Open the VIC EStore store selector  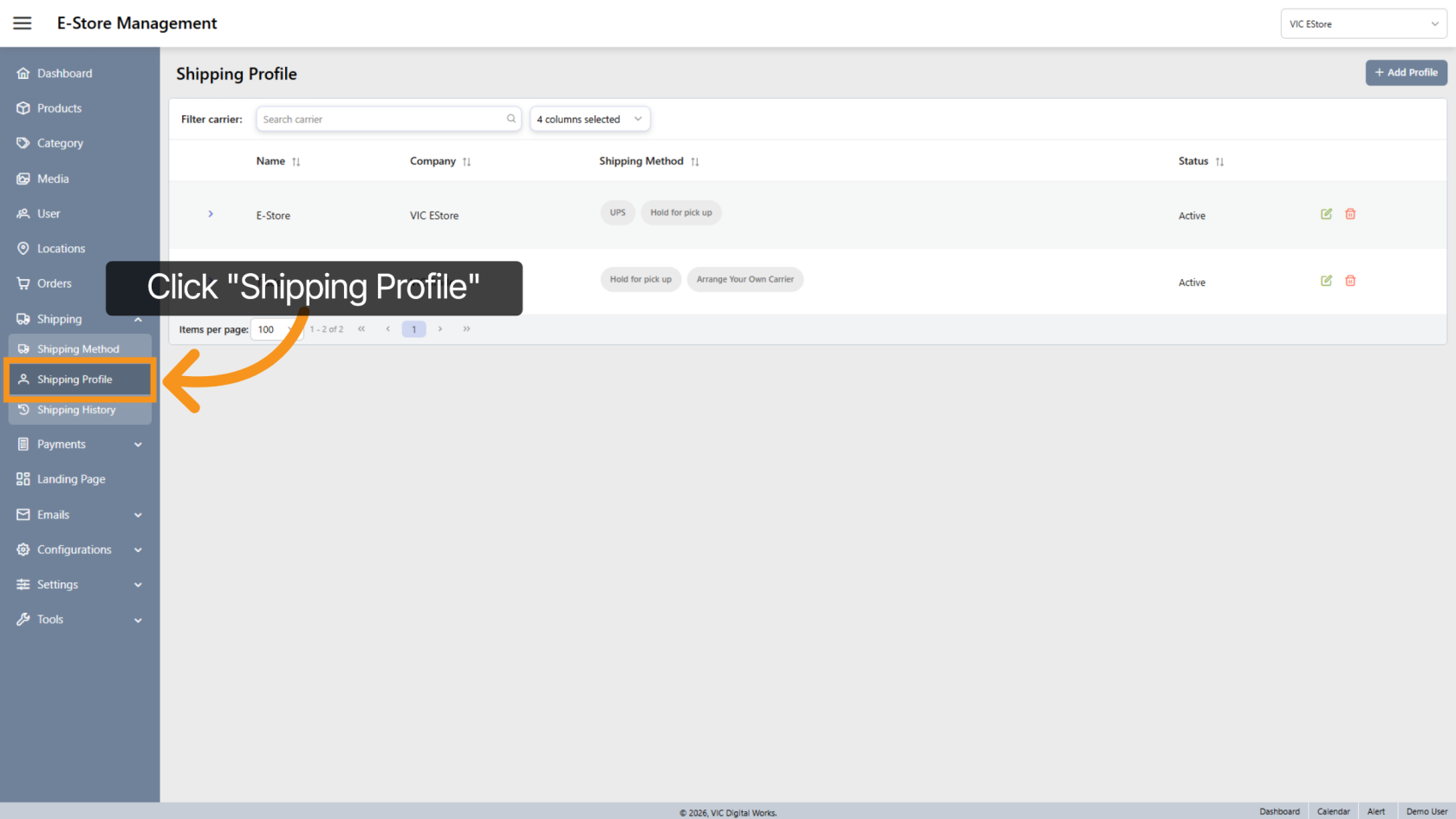1362,24
